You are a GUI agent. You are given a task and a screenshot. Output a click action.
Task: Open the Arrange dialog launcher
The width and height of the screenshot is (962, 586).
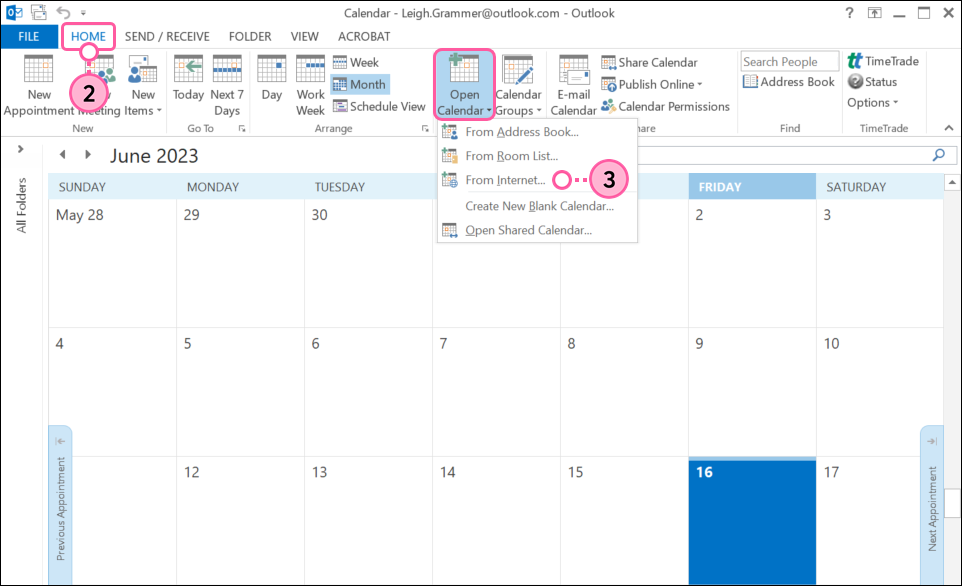tap(425, 128)
